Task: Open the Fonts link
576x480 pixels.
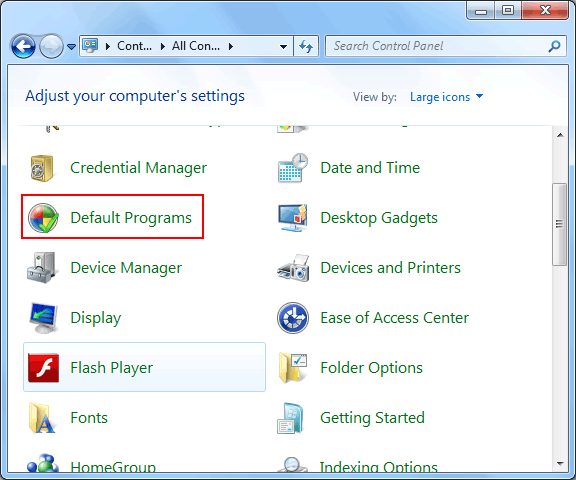Action: click(x=89, y=418)
